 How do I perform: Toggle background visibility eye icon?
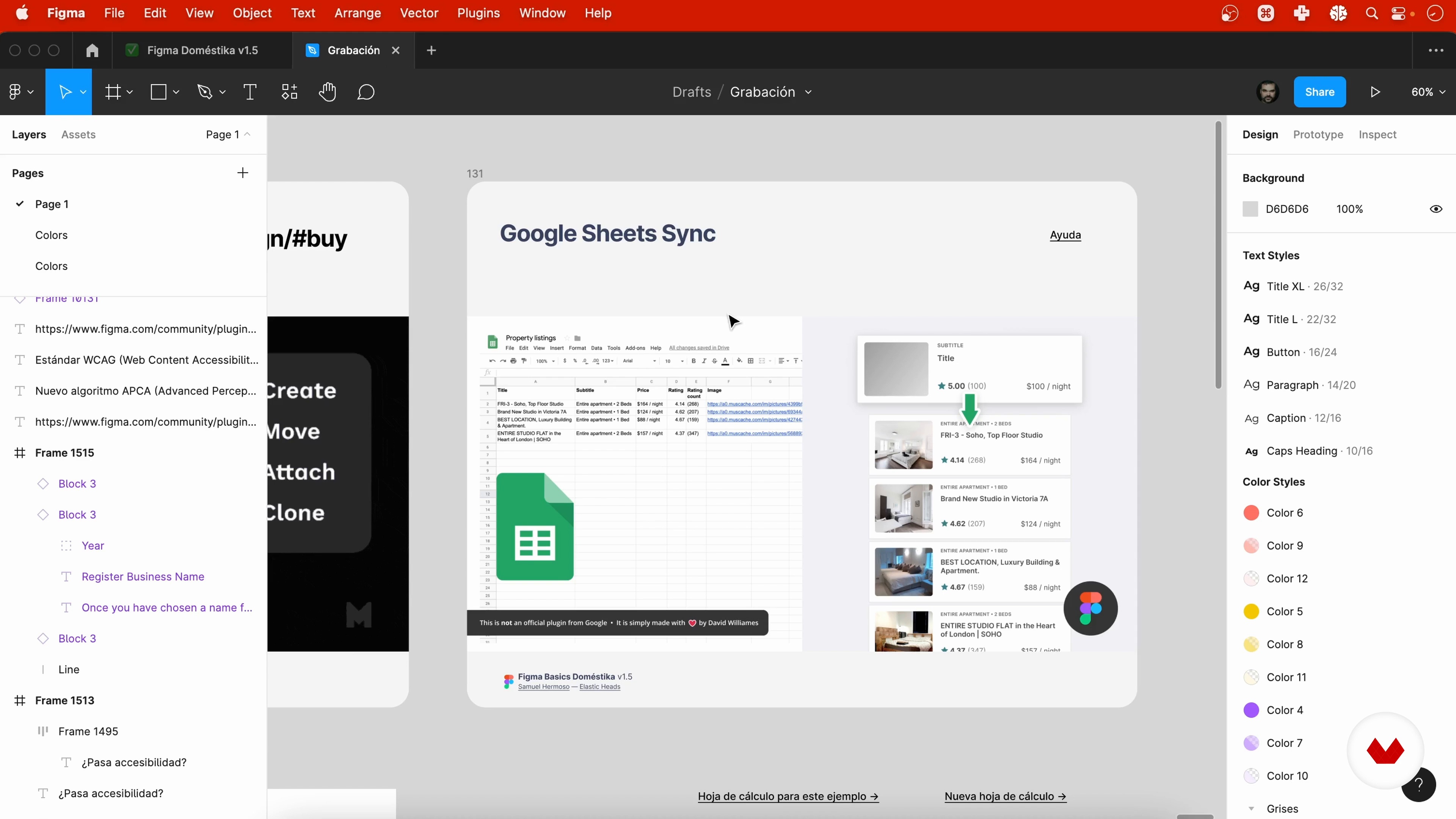[1436, 209]
